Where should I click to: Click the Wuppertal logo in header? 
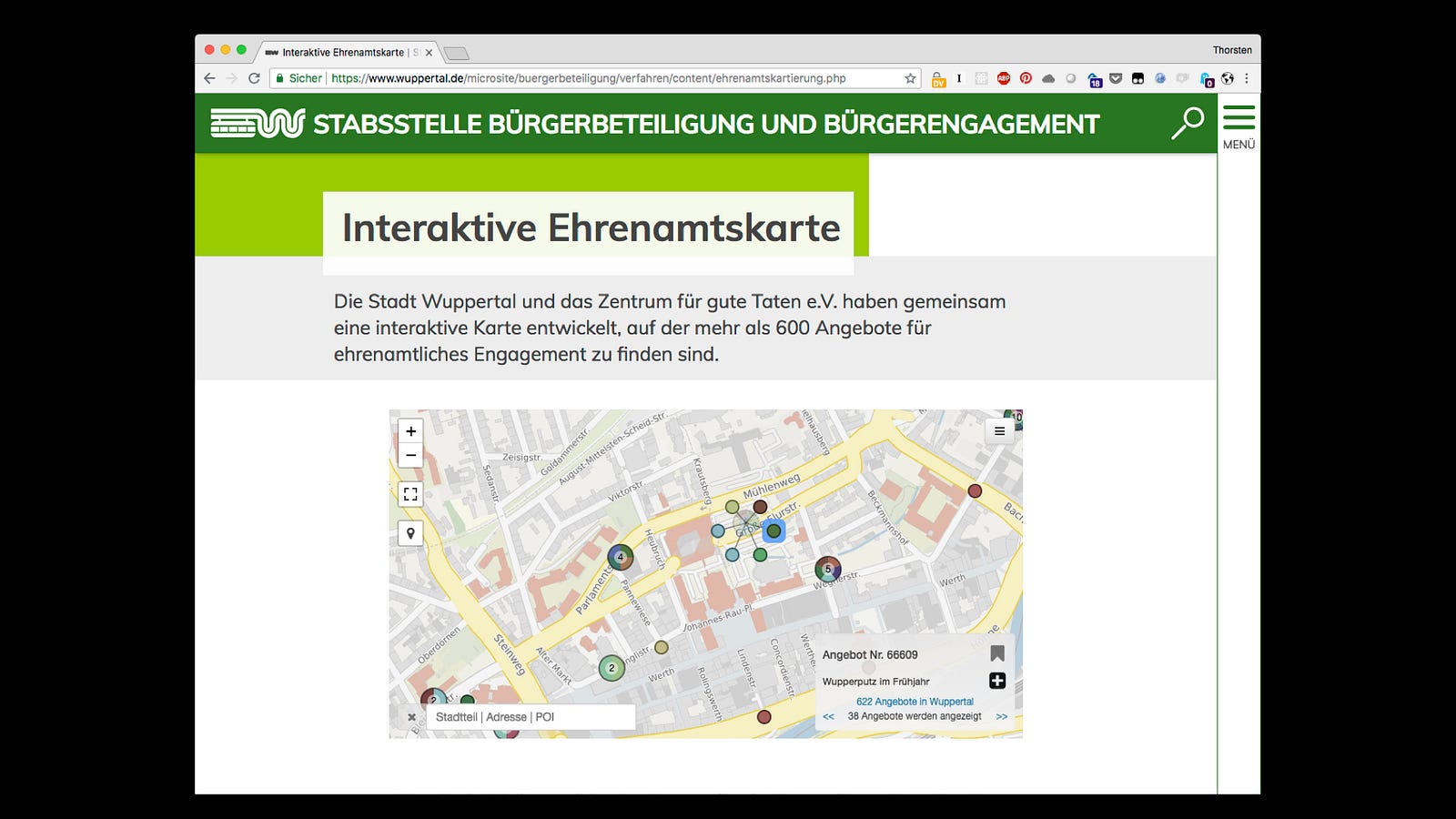coord(258,123)
